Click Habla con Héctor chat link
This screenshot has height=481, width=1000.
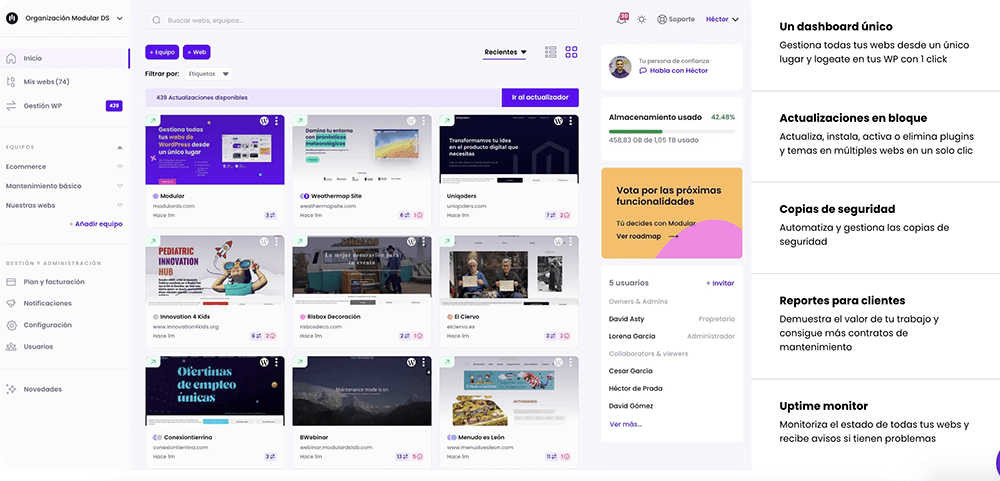pos(674,71)
